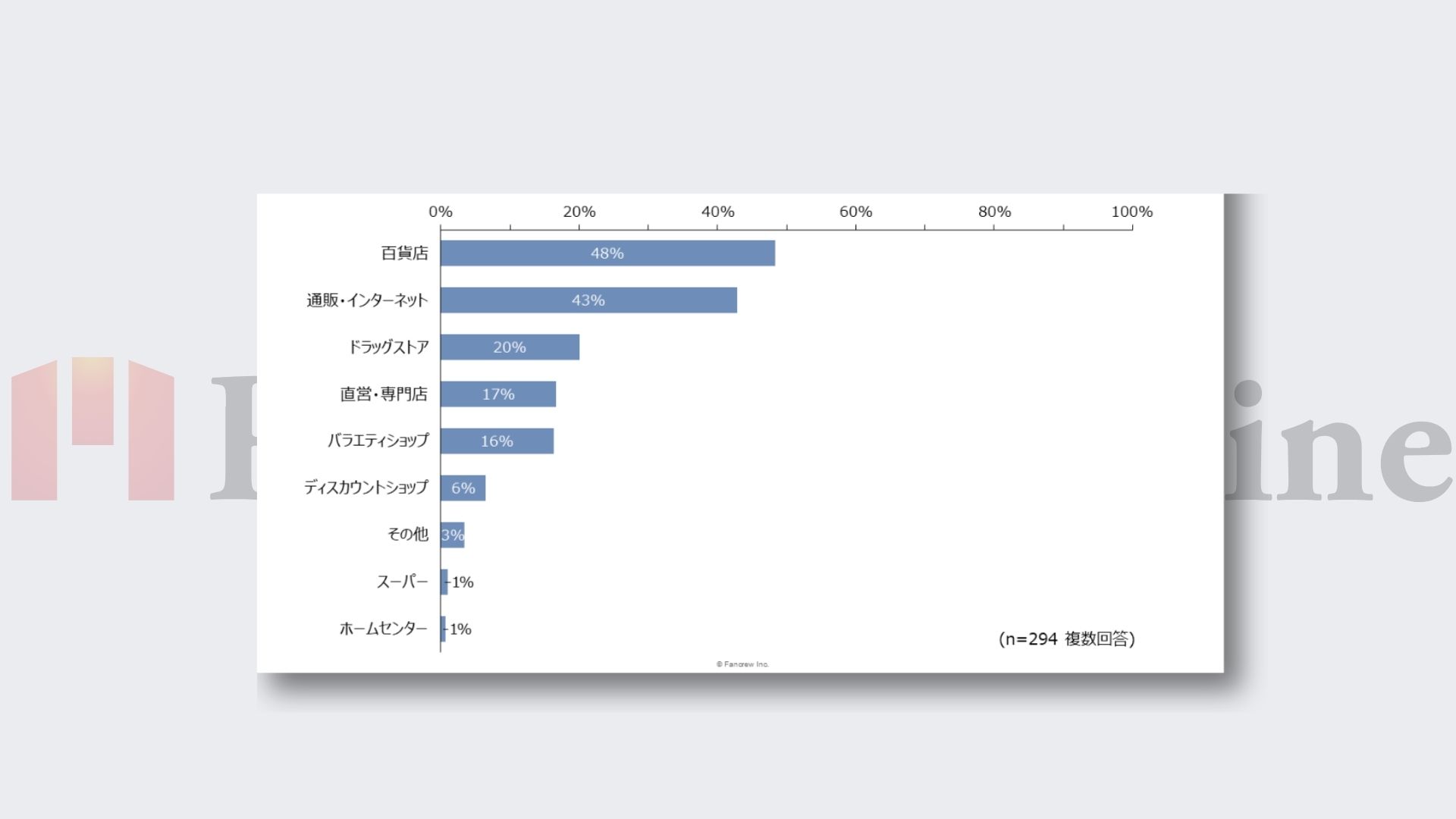This screenshot has width=1456, height=819.
Task: Click the 百貨店 category label
Action: point(404,253)
